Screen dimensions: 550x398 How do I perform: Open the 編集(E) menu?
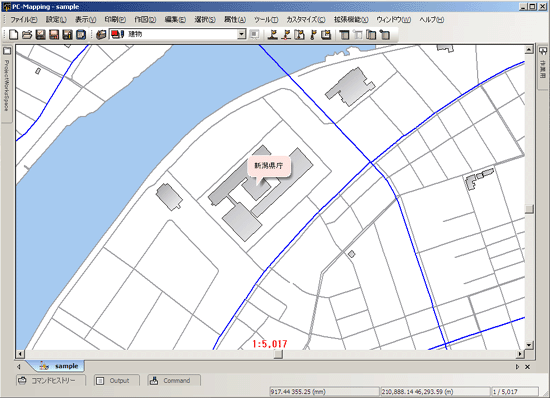(x=175, y=20)
